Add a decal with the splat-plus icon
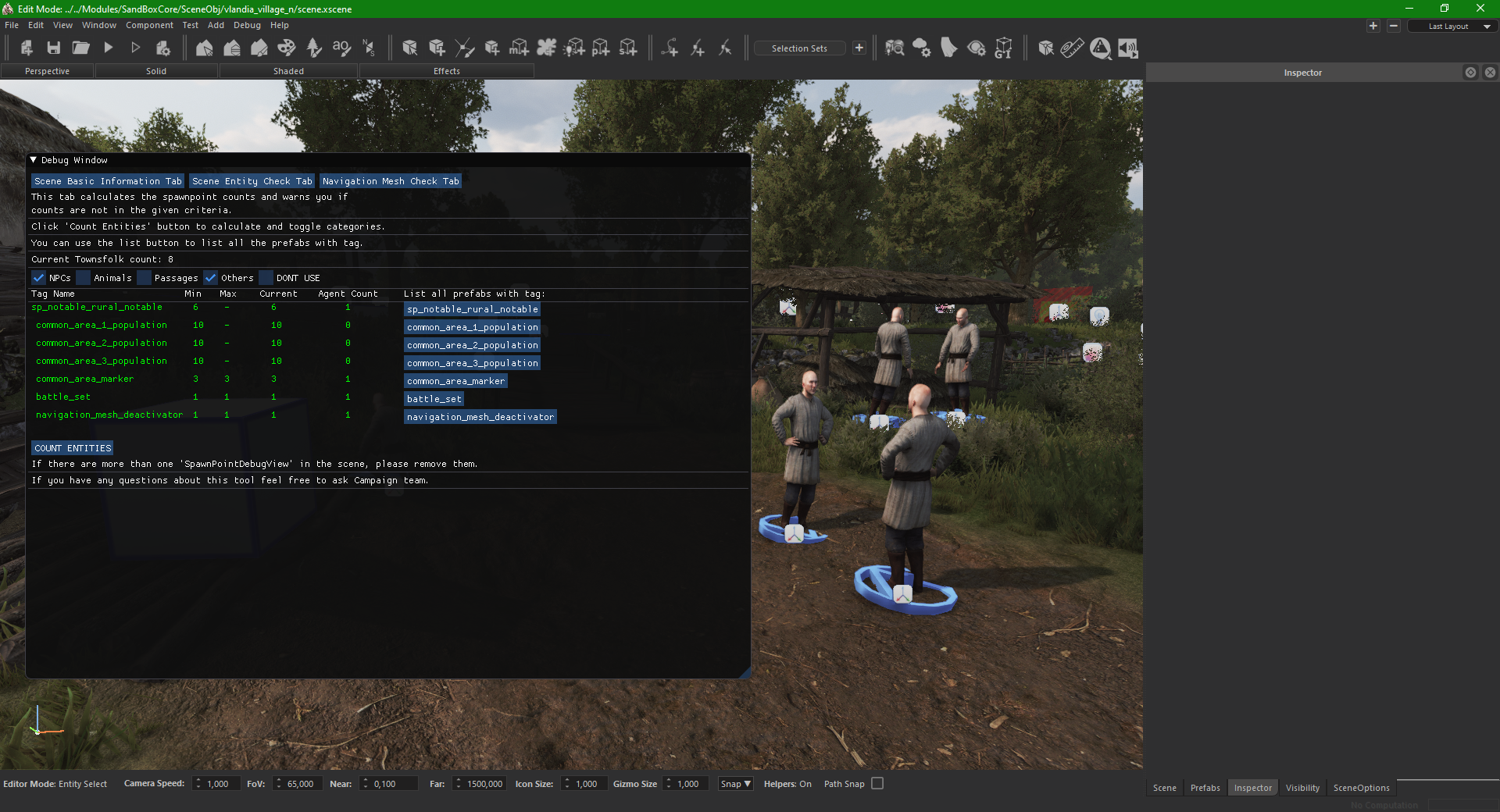The width and height of the screenshot is (1500, 812). pos(546,48)
